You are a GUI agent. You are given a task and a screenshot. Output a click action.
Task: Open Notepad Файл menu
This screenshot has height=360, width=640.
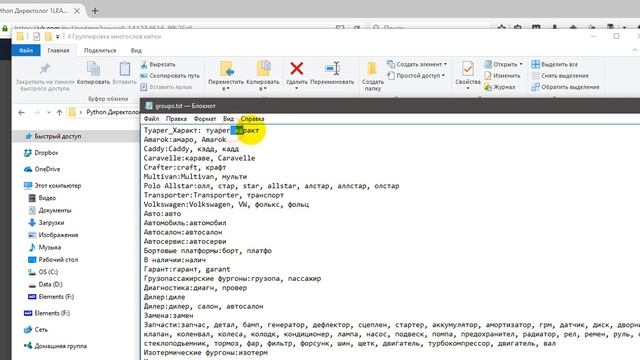pos(151,119)
